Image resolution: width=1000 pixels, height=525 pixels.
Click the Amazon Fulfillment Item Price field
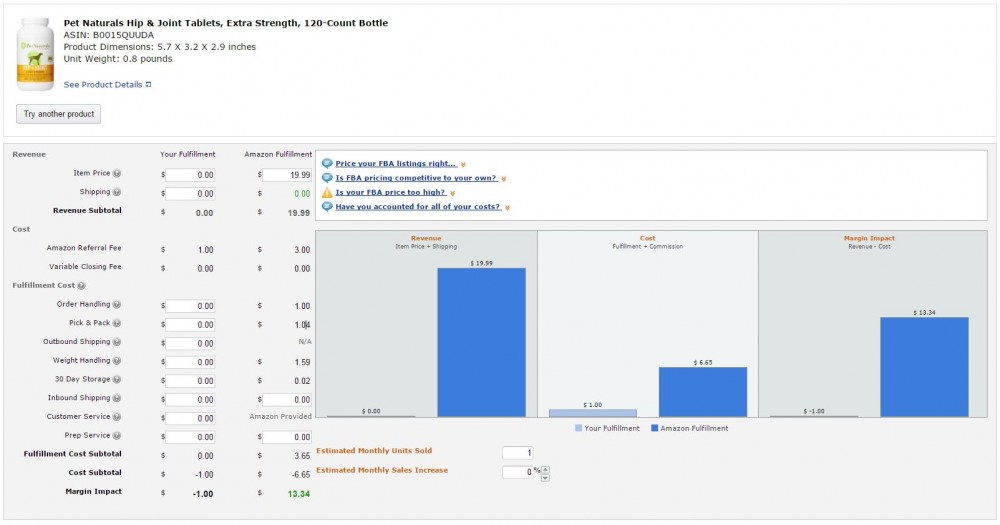coord(287,175)
